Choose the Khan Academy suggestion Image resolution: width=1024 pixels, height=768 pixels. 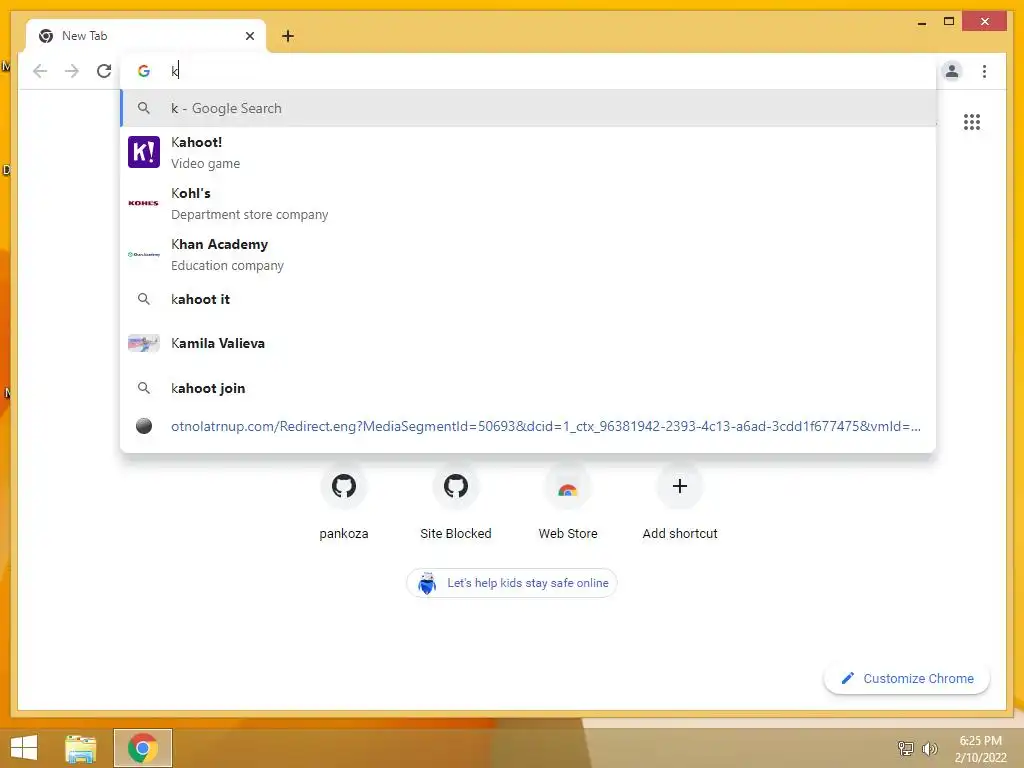[528, 254]
